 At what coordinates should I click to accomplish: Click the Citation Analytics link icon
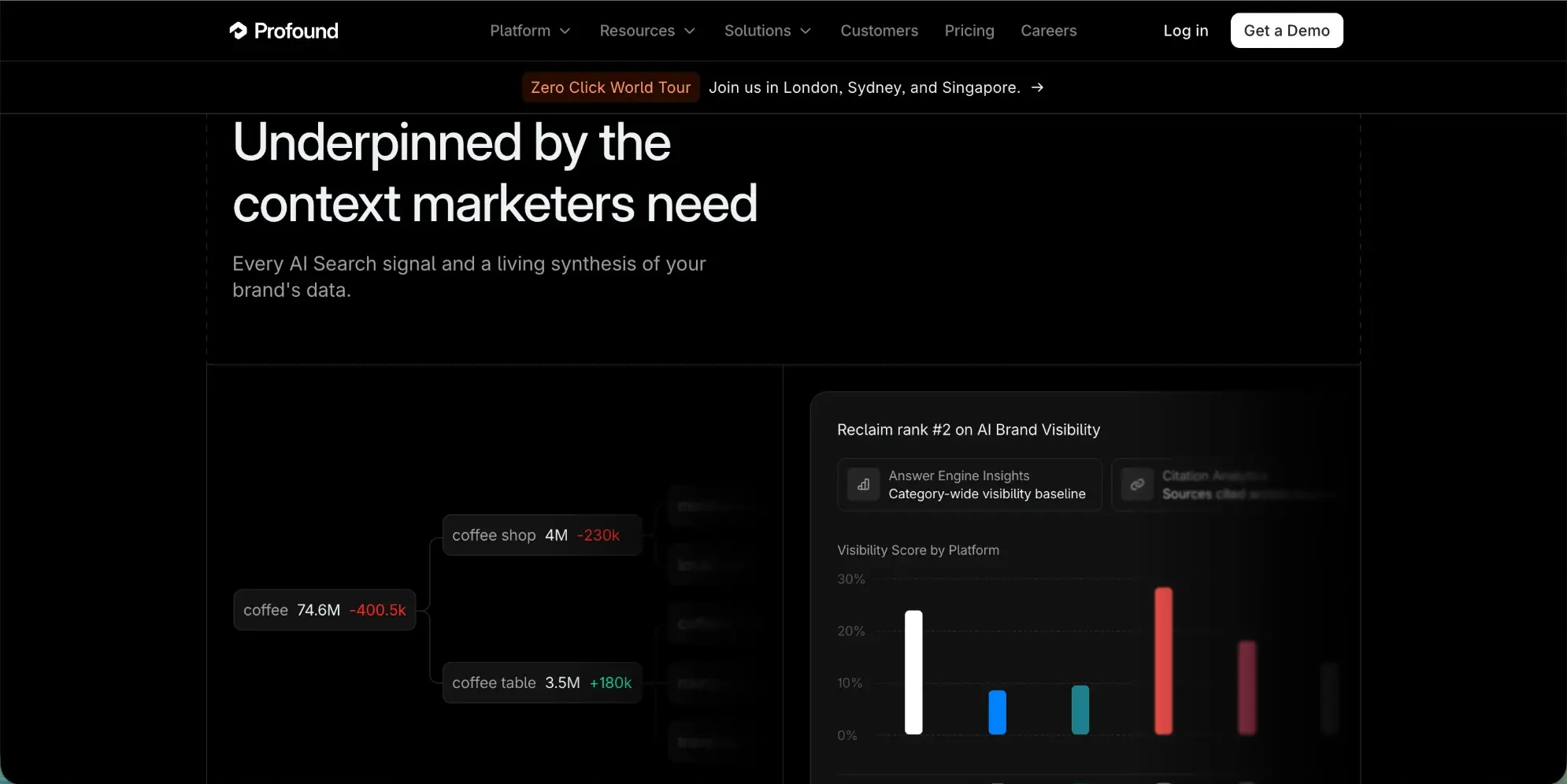point(1137,485)
